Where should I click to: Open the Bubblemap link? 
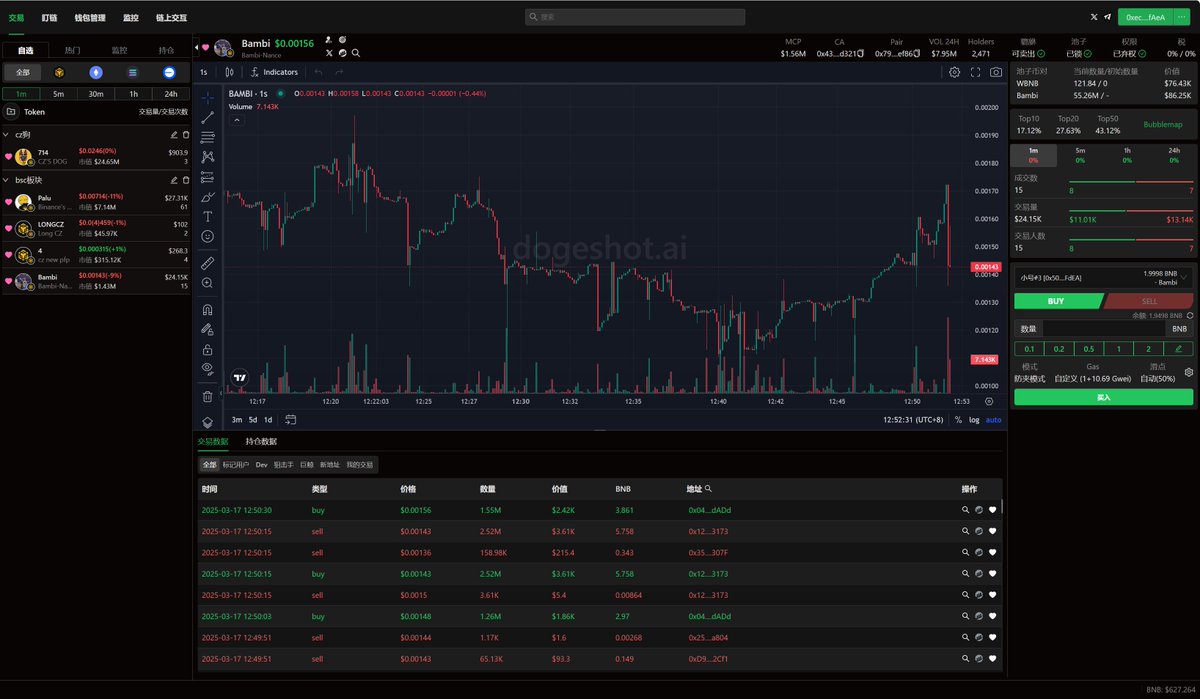[1163, 124]
